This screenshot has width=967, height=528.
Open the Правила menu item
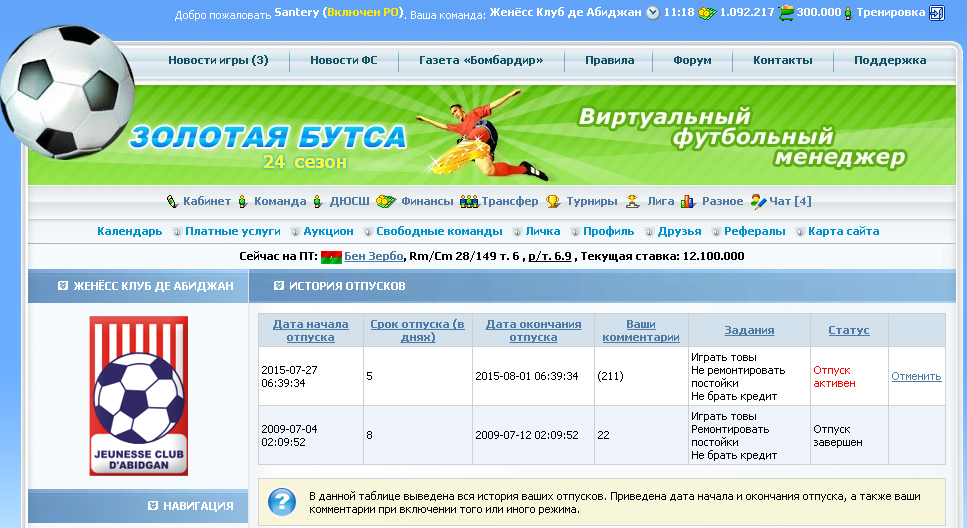(609, 60)
